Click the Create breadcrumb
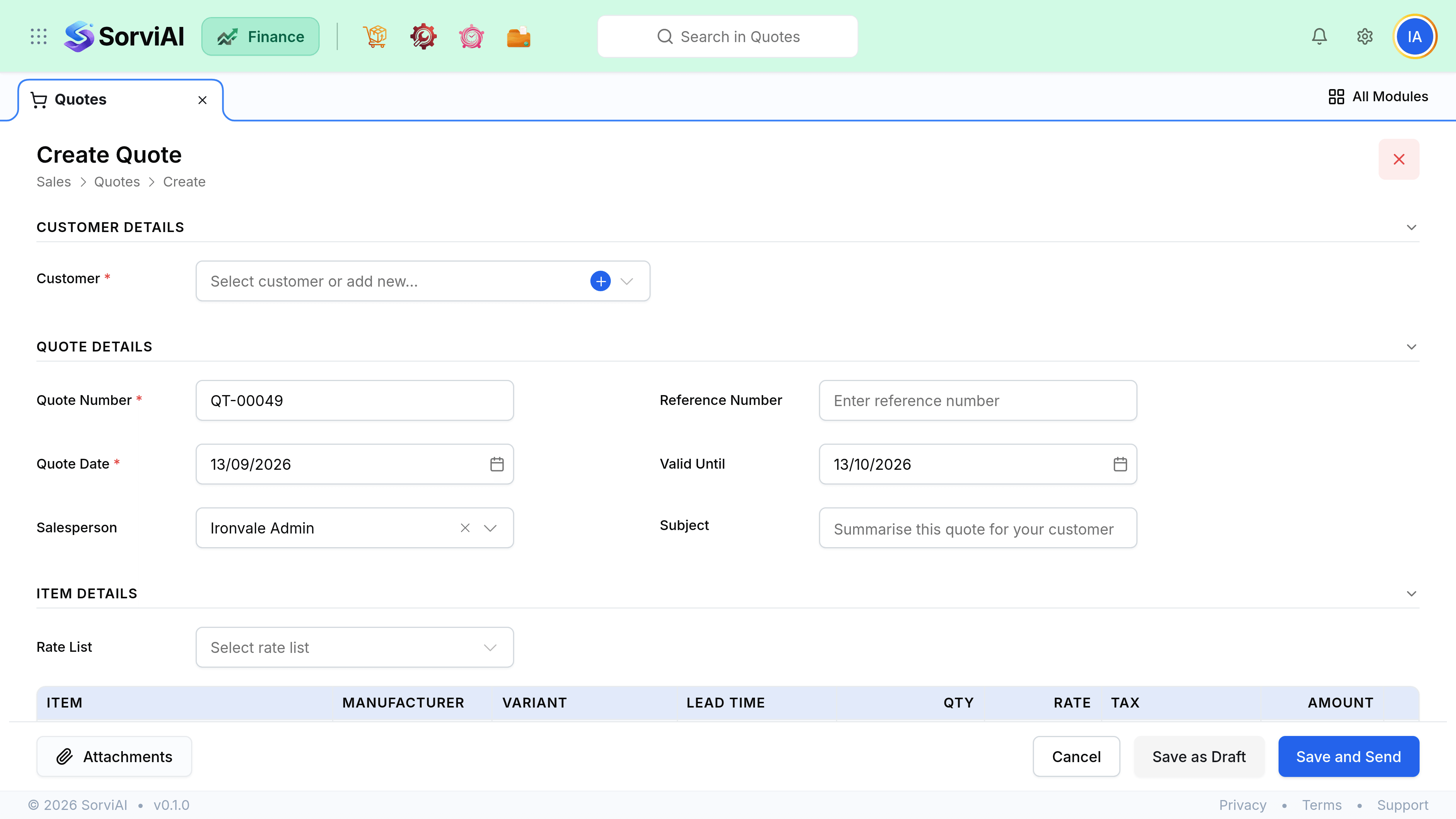The image size is (1456, 819). coord(184,182)
